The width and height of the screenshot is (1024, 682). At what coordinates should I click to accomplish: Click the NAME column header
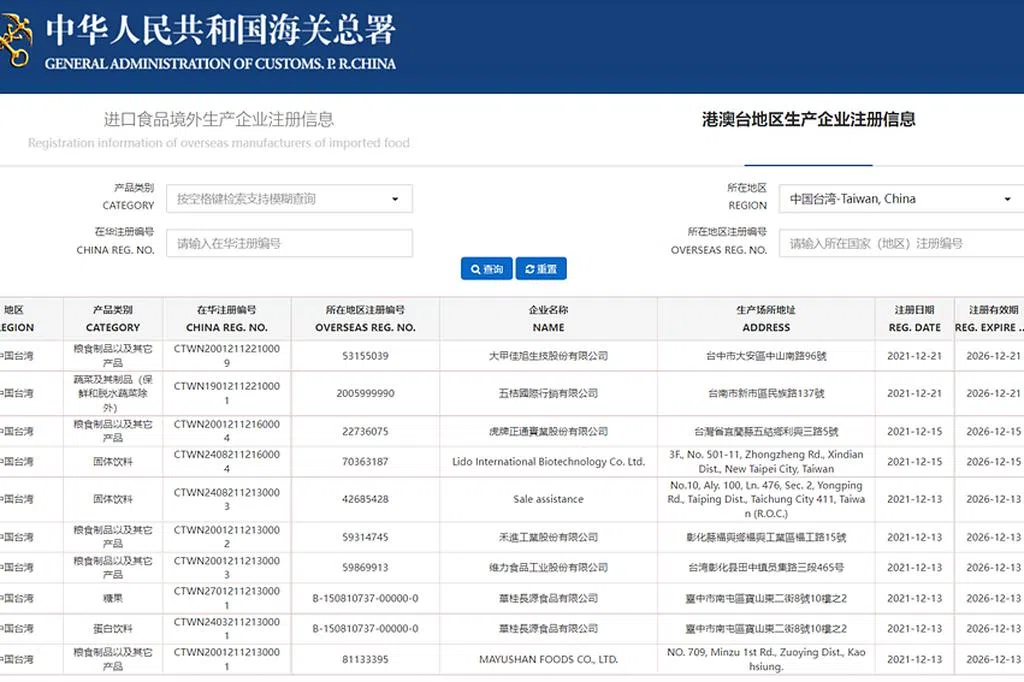coord(548,319)
